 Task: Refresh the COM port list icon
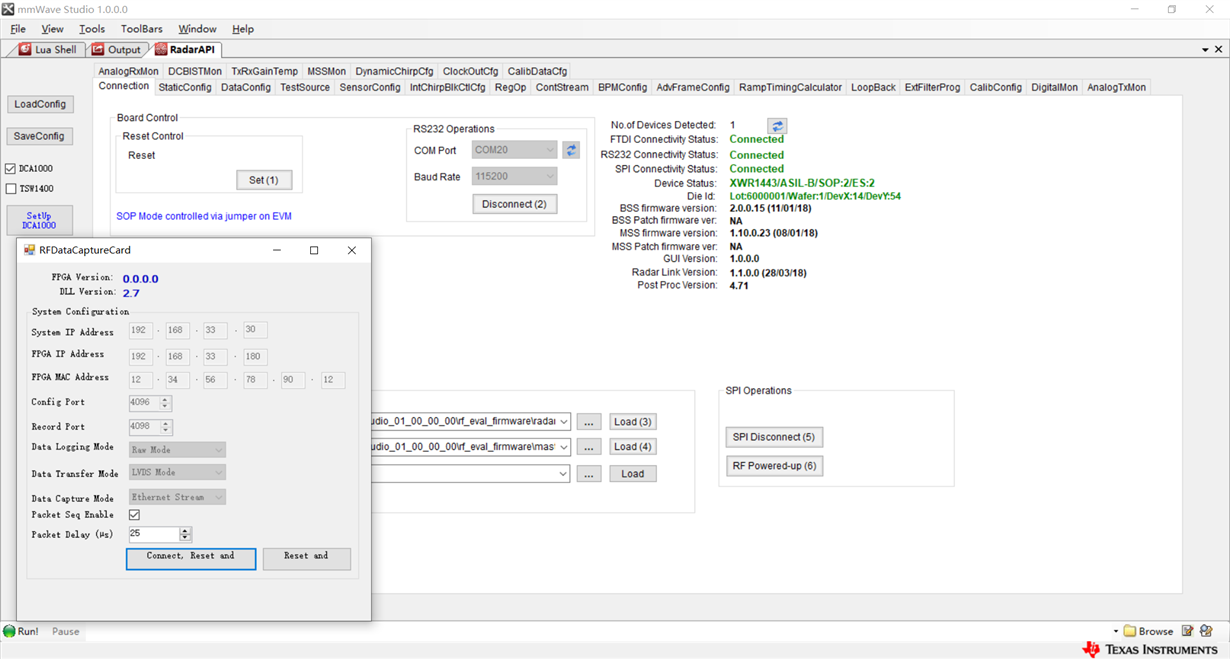(x=571, y=150)
